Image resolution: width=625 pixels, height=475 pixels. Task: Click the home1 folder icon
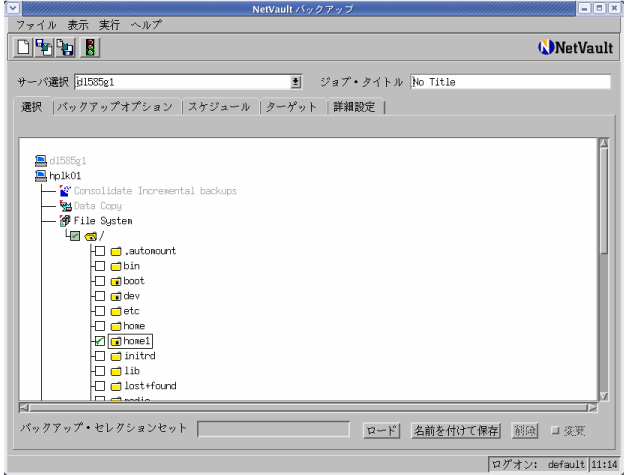[x=116, y=341]
